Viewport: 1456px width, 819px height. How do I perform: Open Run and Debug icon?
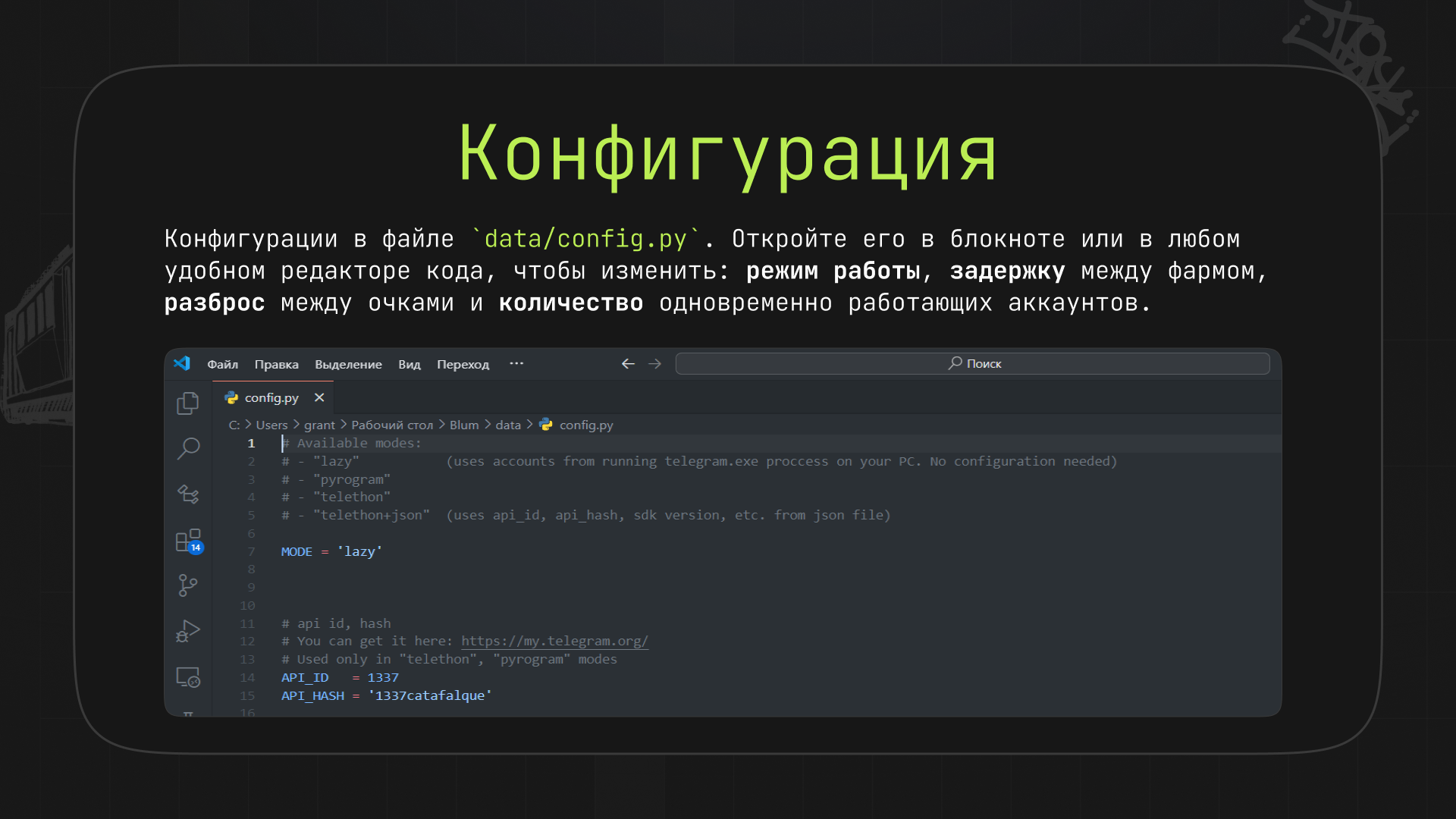click(187, 631)
